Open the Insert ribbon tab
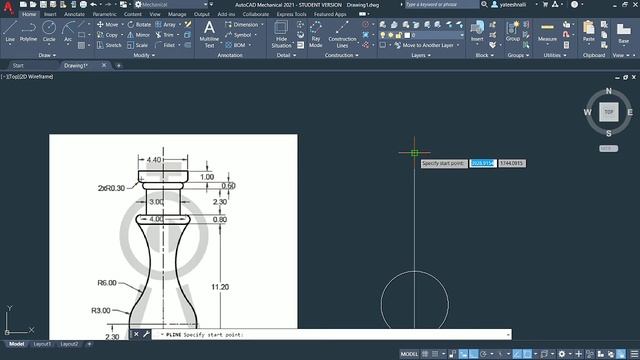This screenshot has width=640, height=360. click(x=50, y=14)
